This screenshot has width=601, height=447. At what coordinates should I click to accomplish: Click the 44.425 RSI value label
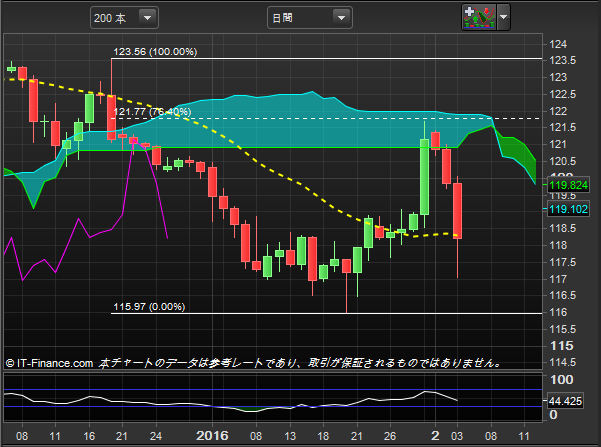[x=565, y=401]
